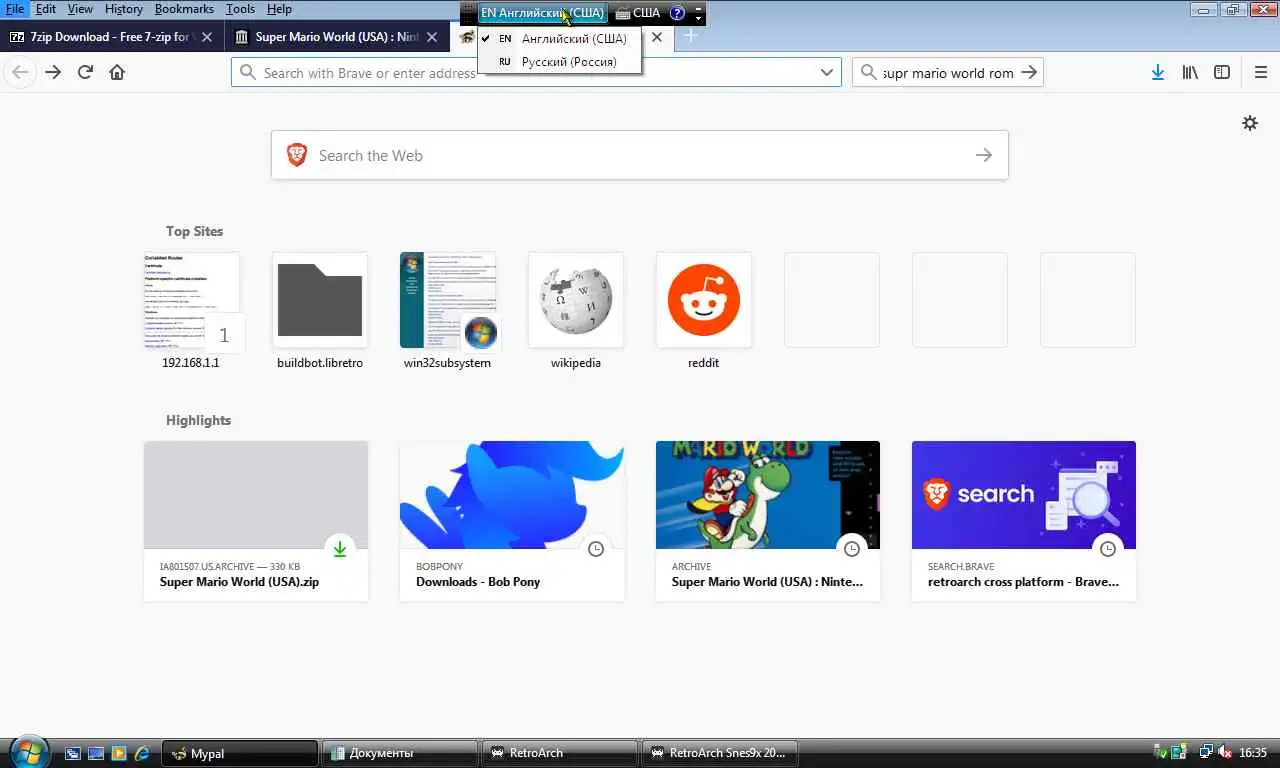1280x768 pixels.
Task: Close the Super Mario World tab
Action: [432, 37]
